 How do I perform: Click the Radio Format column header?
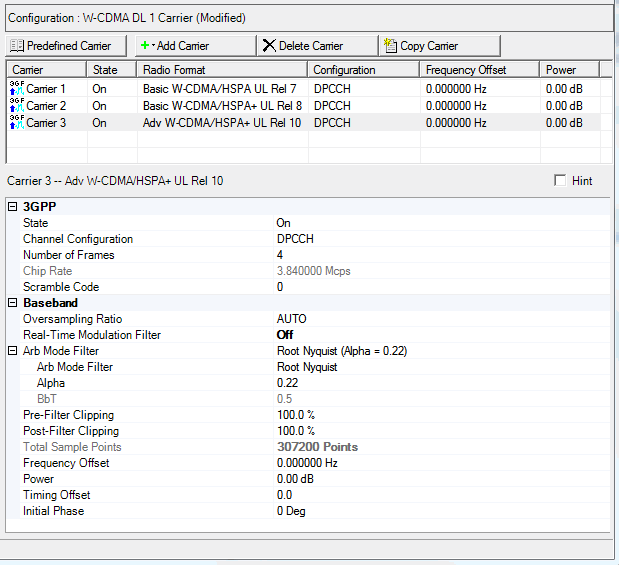[222, 70]
